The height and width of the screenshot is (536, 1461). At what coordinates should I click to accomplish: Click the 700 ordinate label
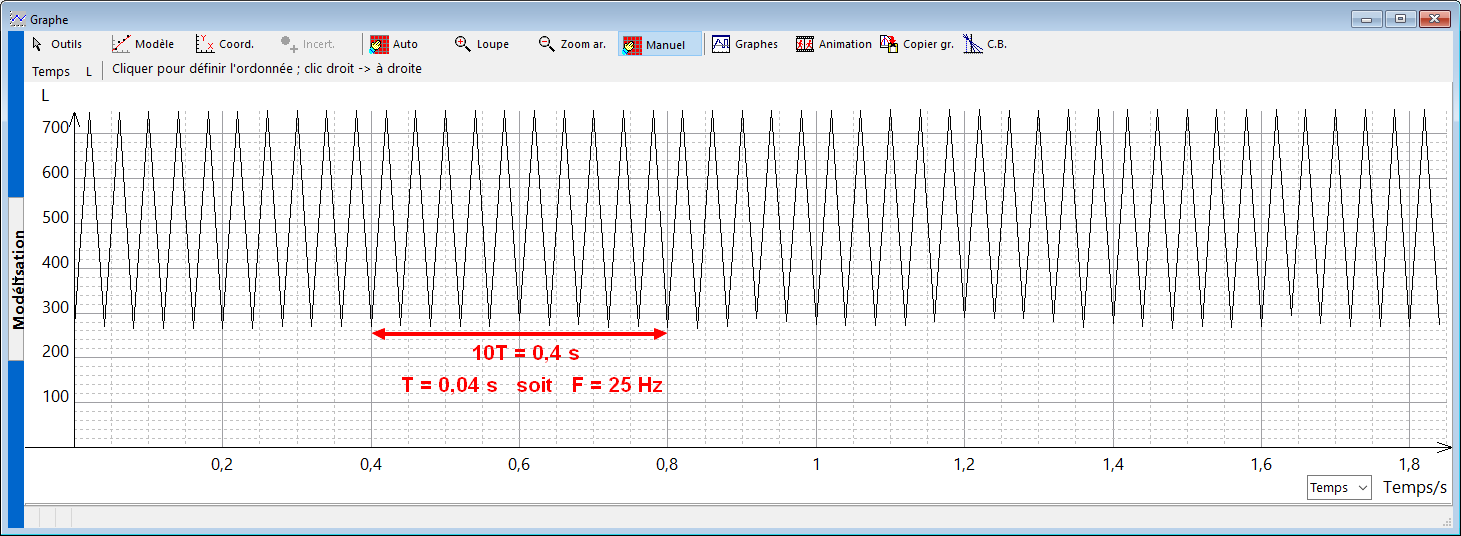click(55, 128)
